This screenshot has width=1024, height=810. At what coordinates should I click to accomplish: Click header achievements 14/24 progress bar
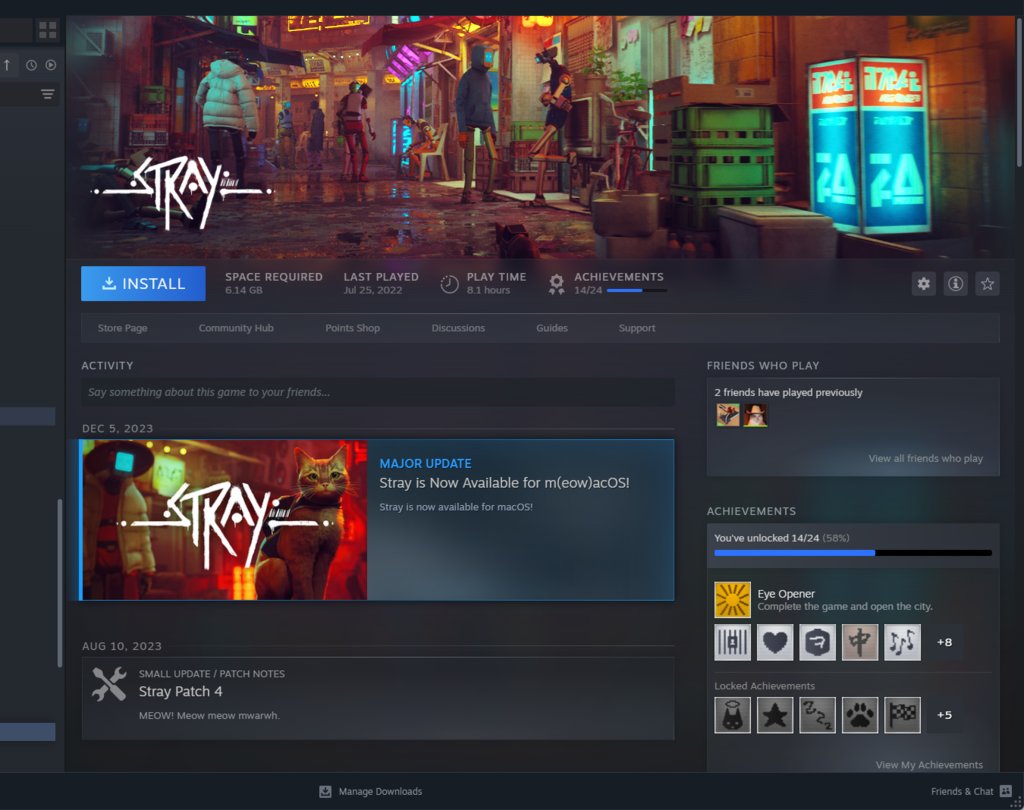pos(636,291)
